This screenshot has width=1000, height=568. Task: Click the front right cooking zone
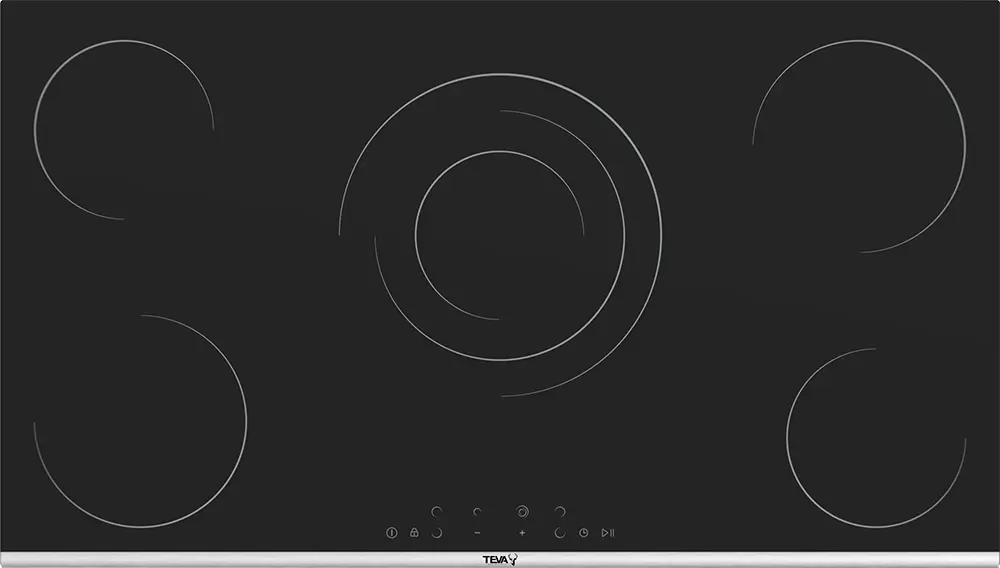(876, 438)
